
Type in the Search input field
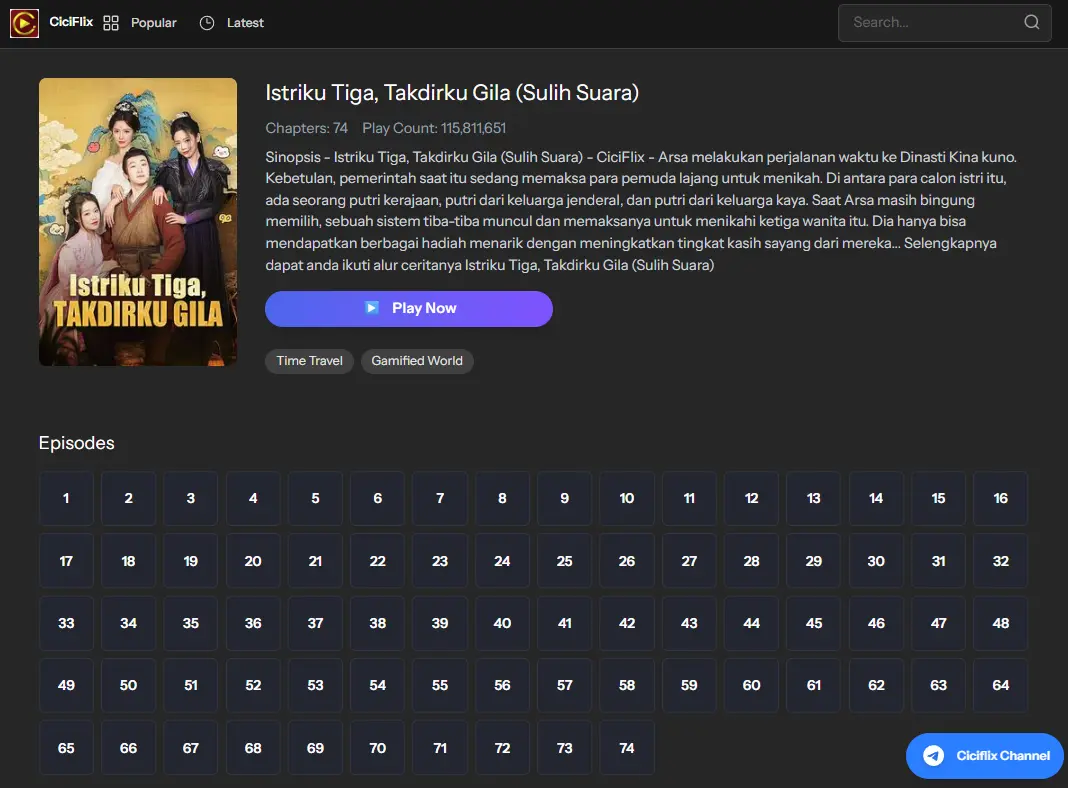(930, 23)
